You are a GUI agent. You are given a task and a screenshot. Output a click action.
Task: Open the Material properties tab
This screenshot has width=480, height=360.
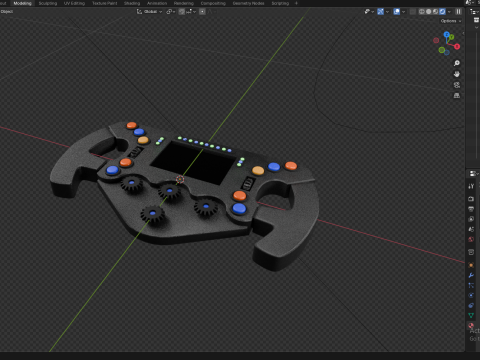471,325
